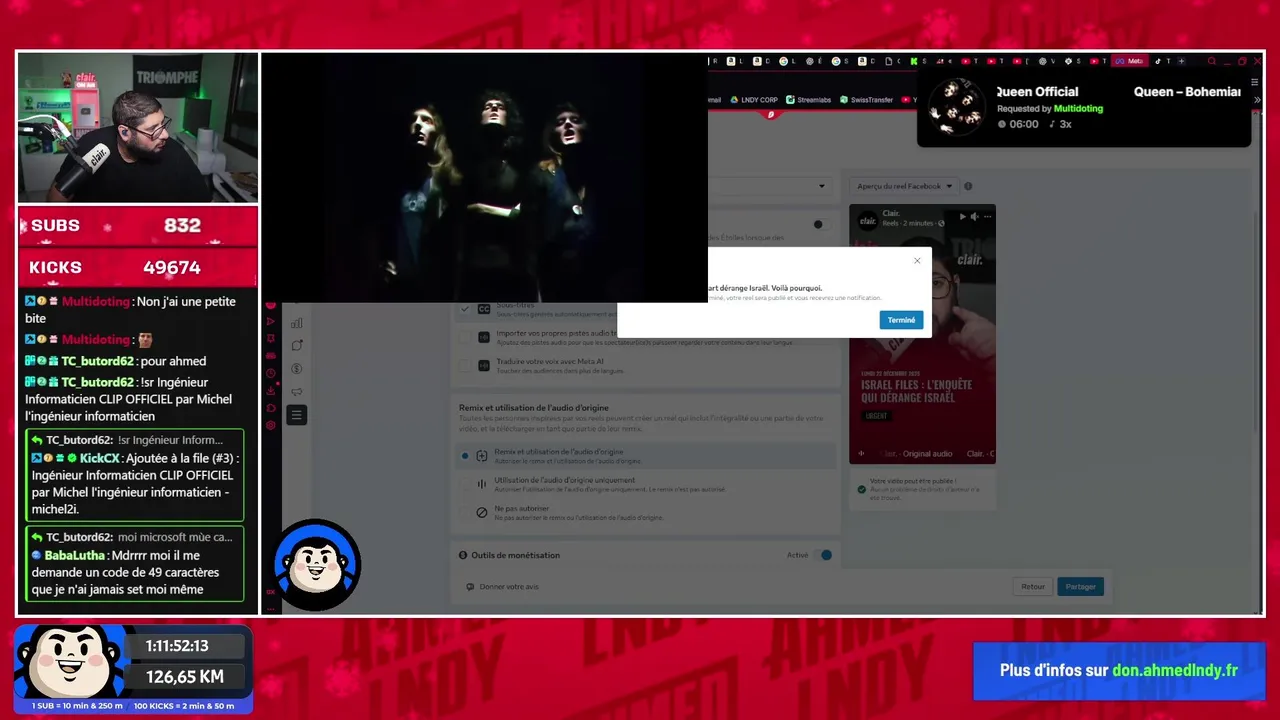Click the pink clock icon in the browser sidebar
This screenshot has height=720, width=1280.
(x=270, y=373)
